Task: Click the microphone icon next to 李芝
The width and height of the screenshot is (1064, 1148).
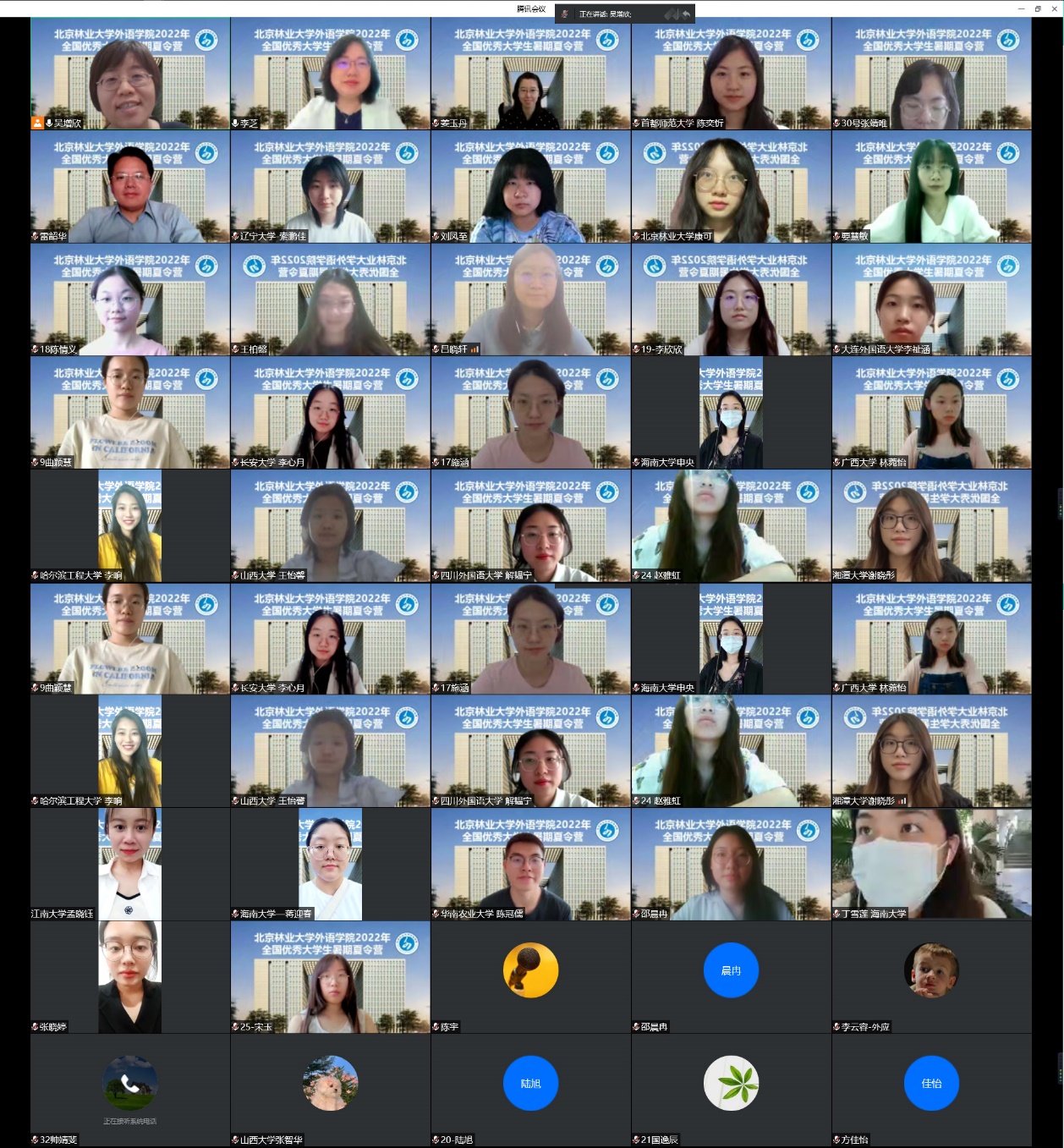Action: point(235,124)
